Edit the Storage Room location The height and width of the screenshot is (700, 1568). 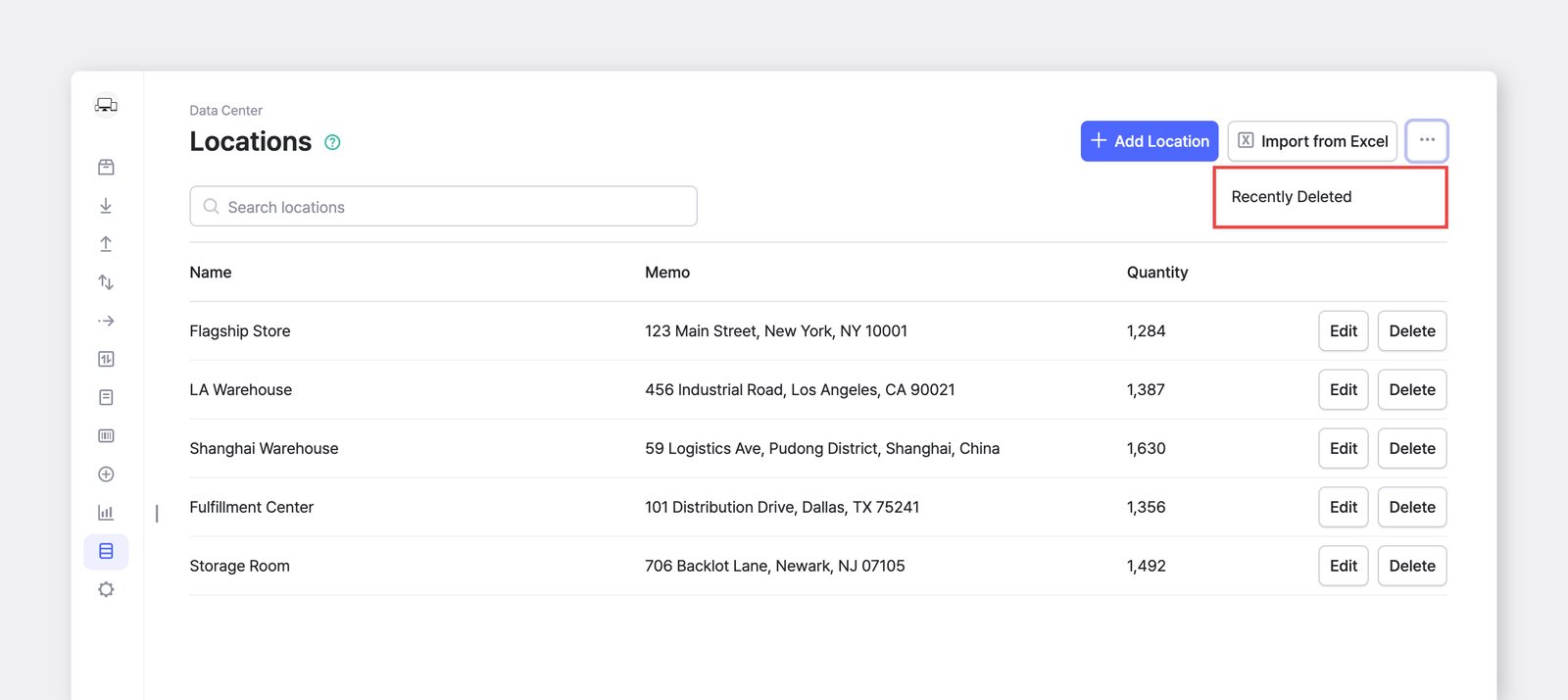1344,566
